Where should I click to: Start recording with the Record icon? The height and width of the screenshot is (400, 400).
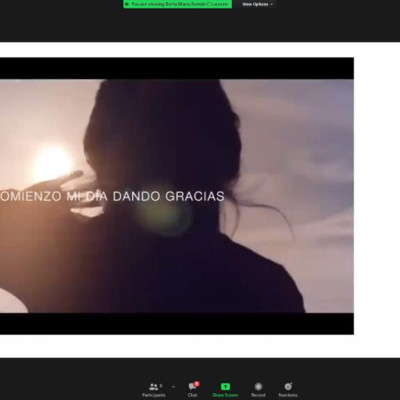tap(258, 387)
